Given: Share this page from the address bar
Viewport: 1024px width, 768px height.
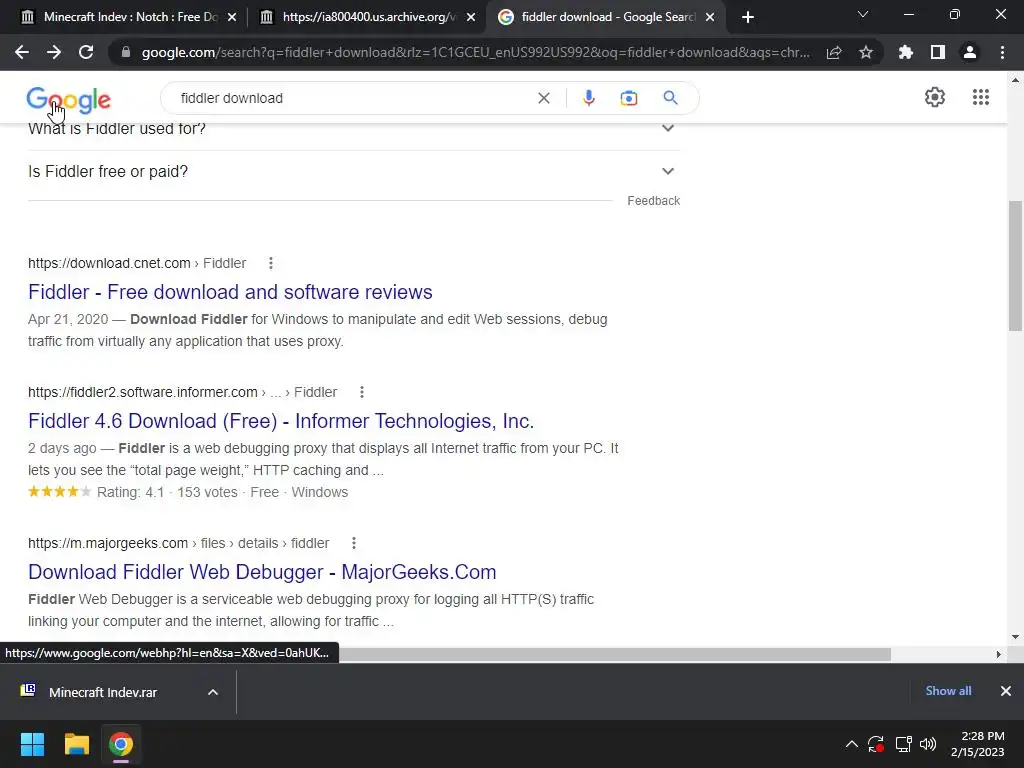Looking at the screenshot, I should pyautogui.click(x=834, y=52).
